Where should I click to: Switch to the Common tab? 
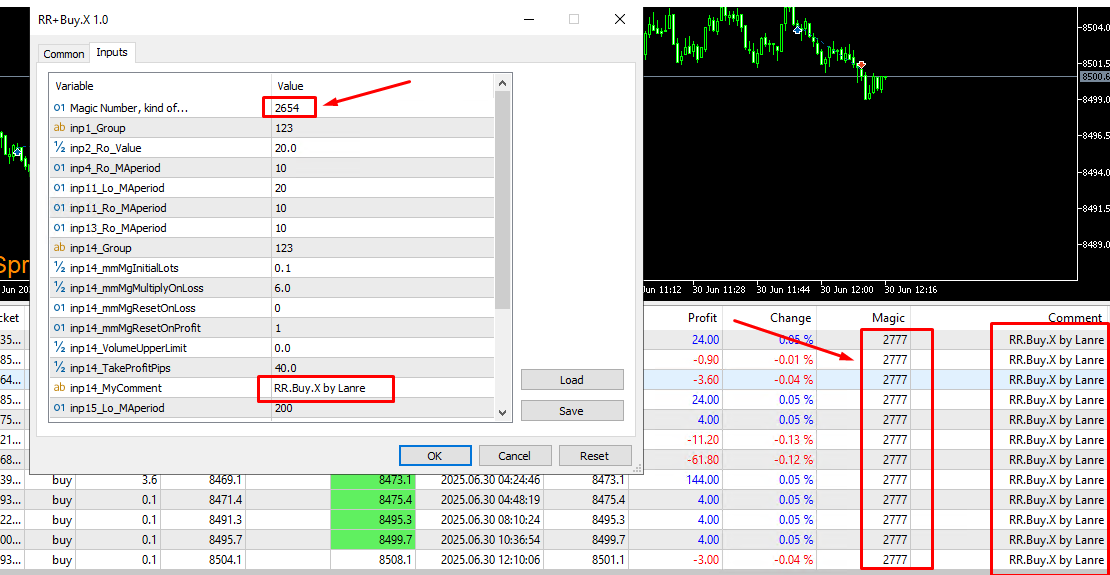pyautogui.click(x=64, y=54)
